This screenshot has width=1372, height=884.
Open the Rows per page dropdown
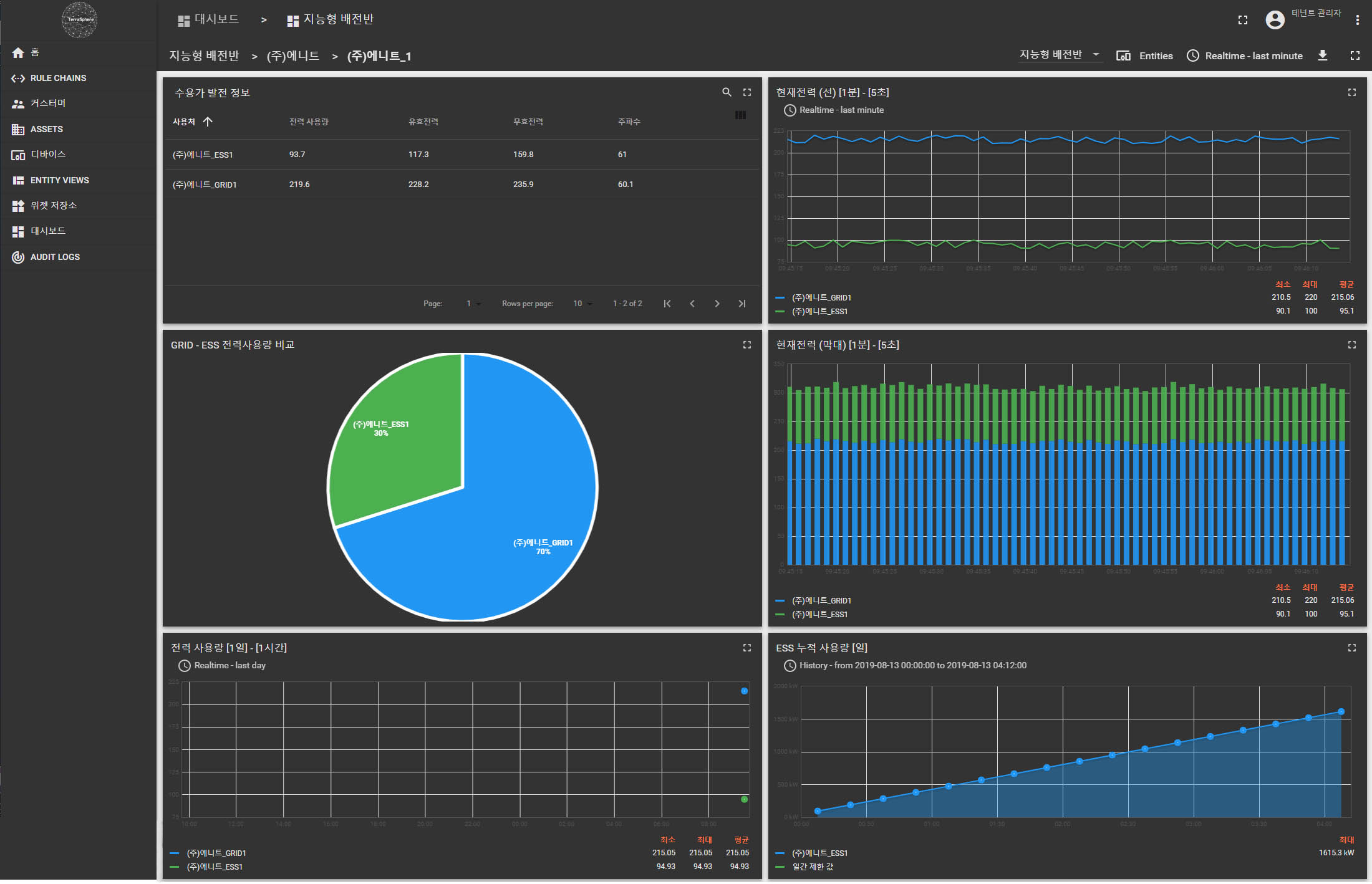(582, 304)
